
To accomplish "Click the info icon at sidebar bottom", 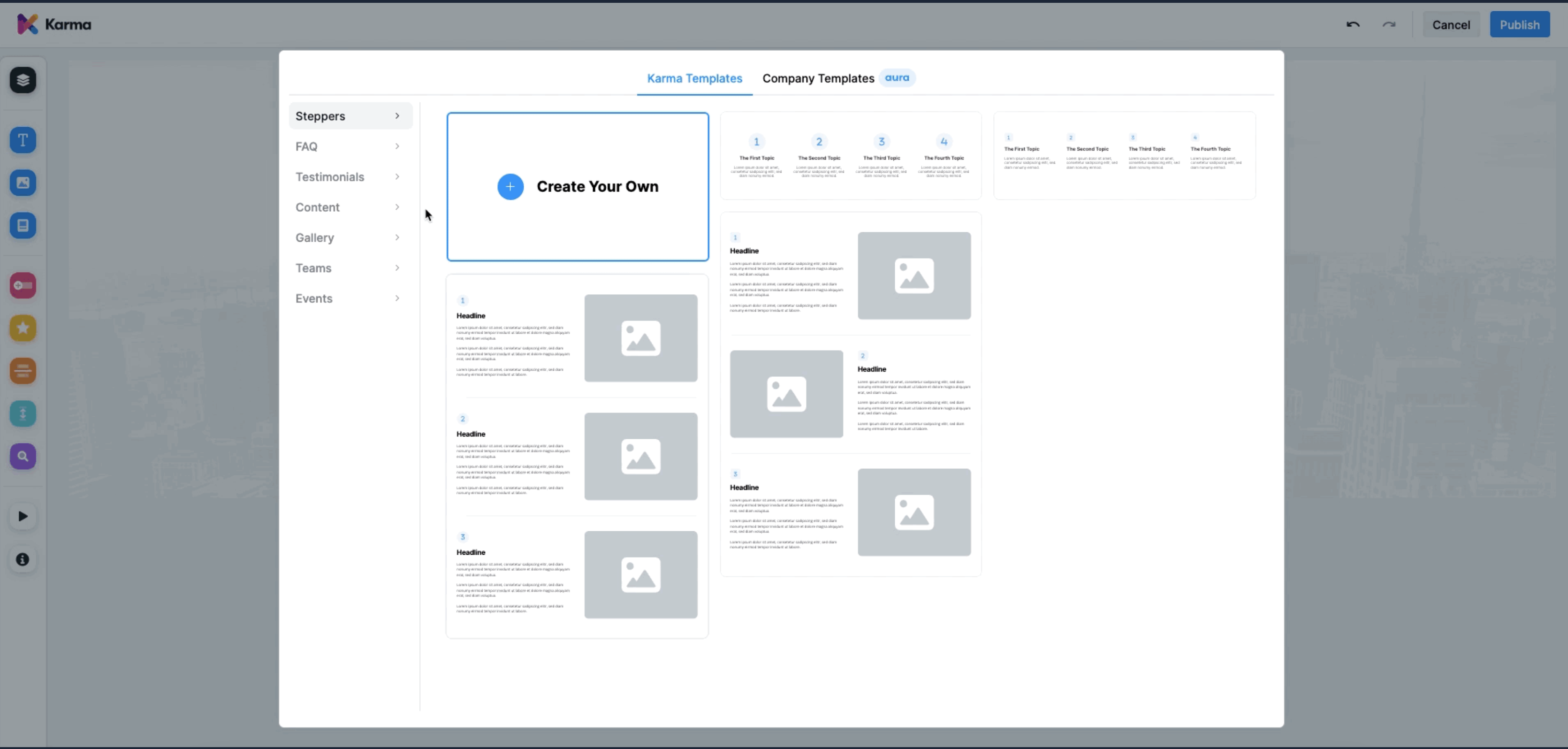I will [x=23, y=559].
